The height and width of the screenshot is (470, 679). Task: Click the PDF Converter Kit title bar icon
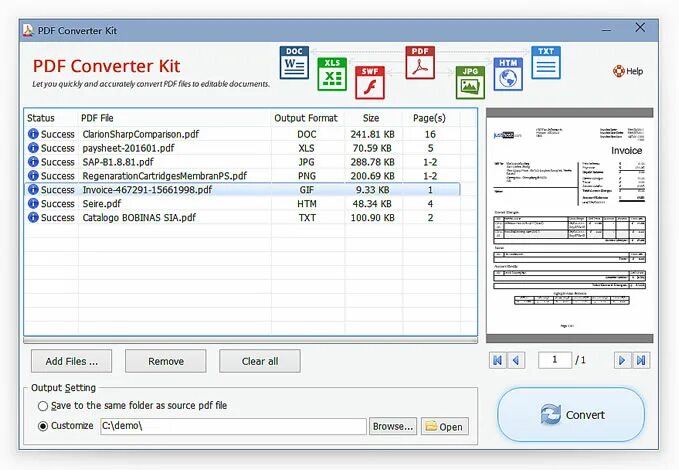click(x=28, y=30)
